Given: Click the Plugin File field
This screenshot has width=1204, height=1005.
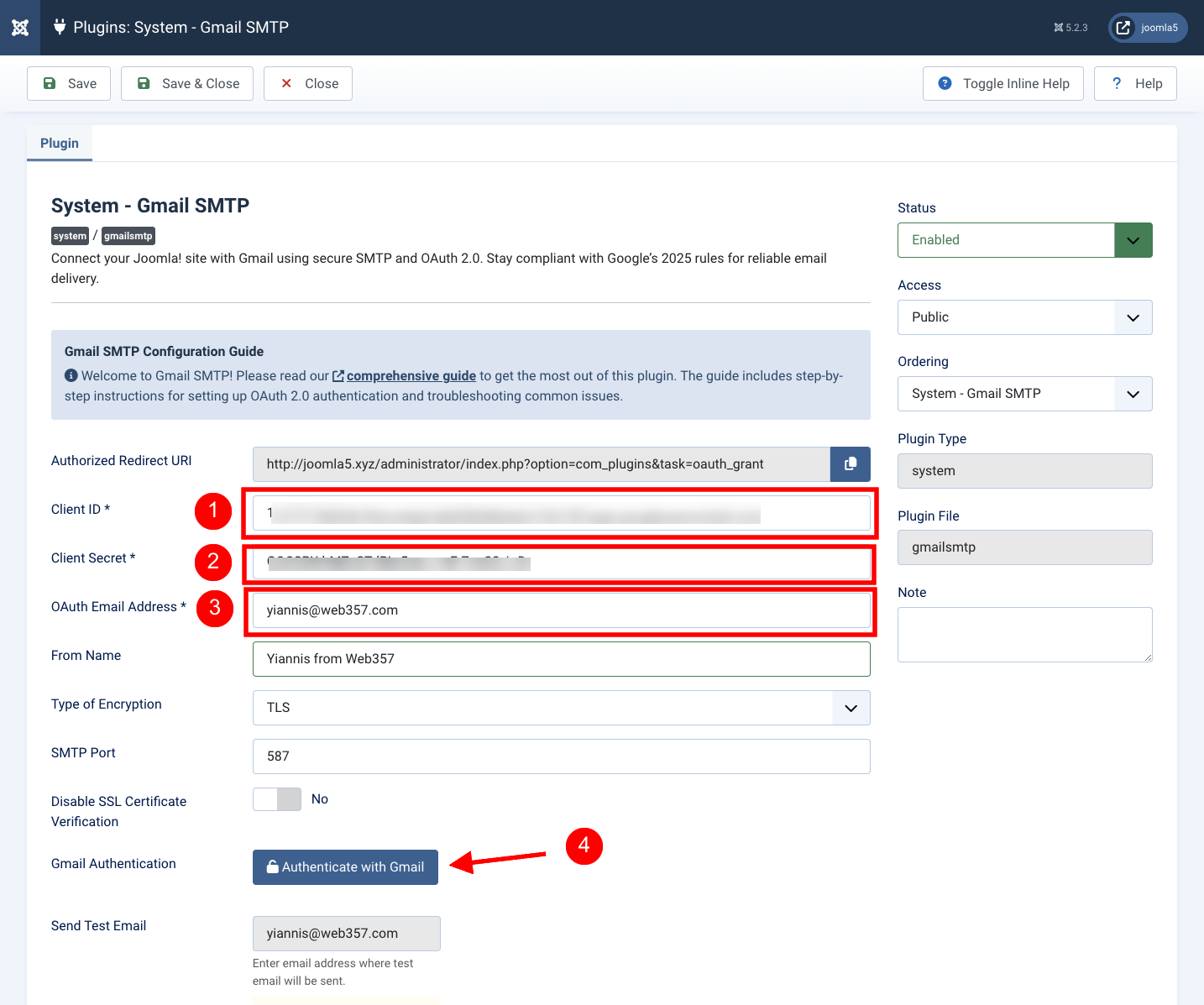Looking at the screenshot, I should pos(1025,547).
